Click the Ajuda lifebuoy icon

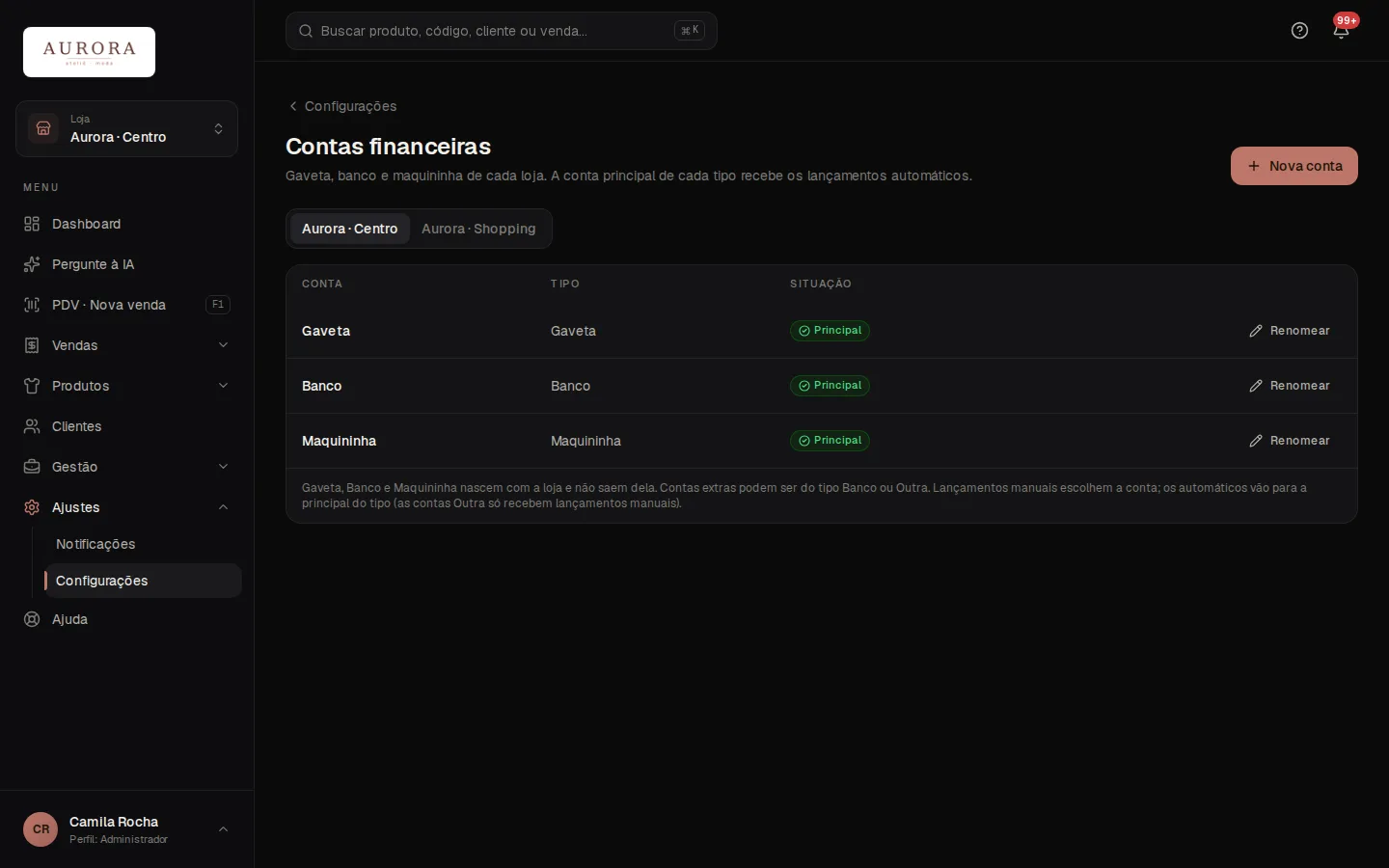(x=32, y=619)
